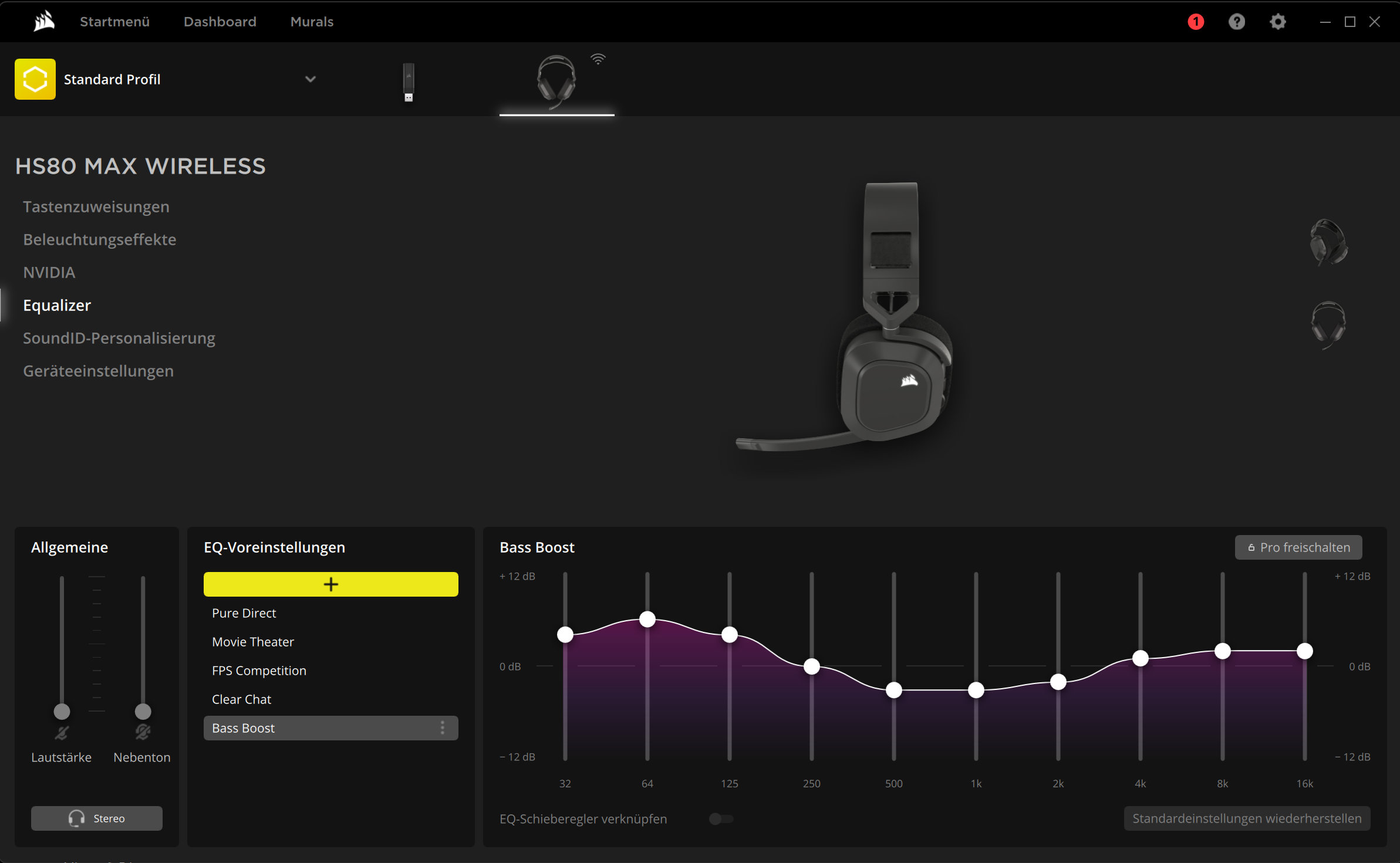Toggle EQ-Schieberegler verknüpfen switch
This screenshot has height=863, width=1400.
[x=721, y=819]
